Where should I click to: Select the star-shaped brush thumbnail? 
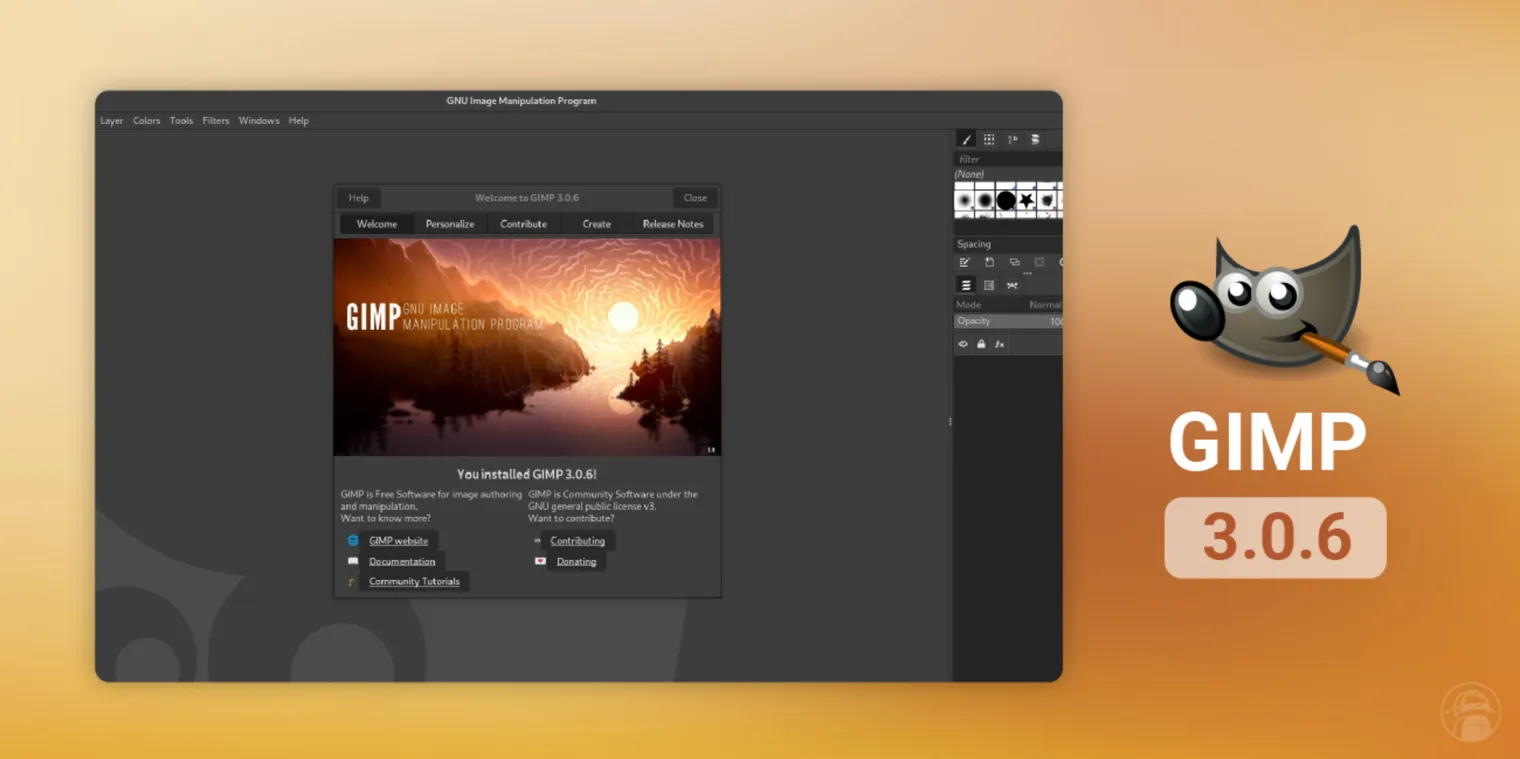click(1026, 200)
